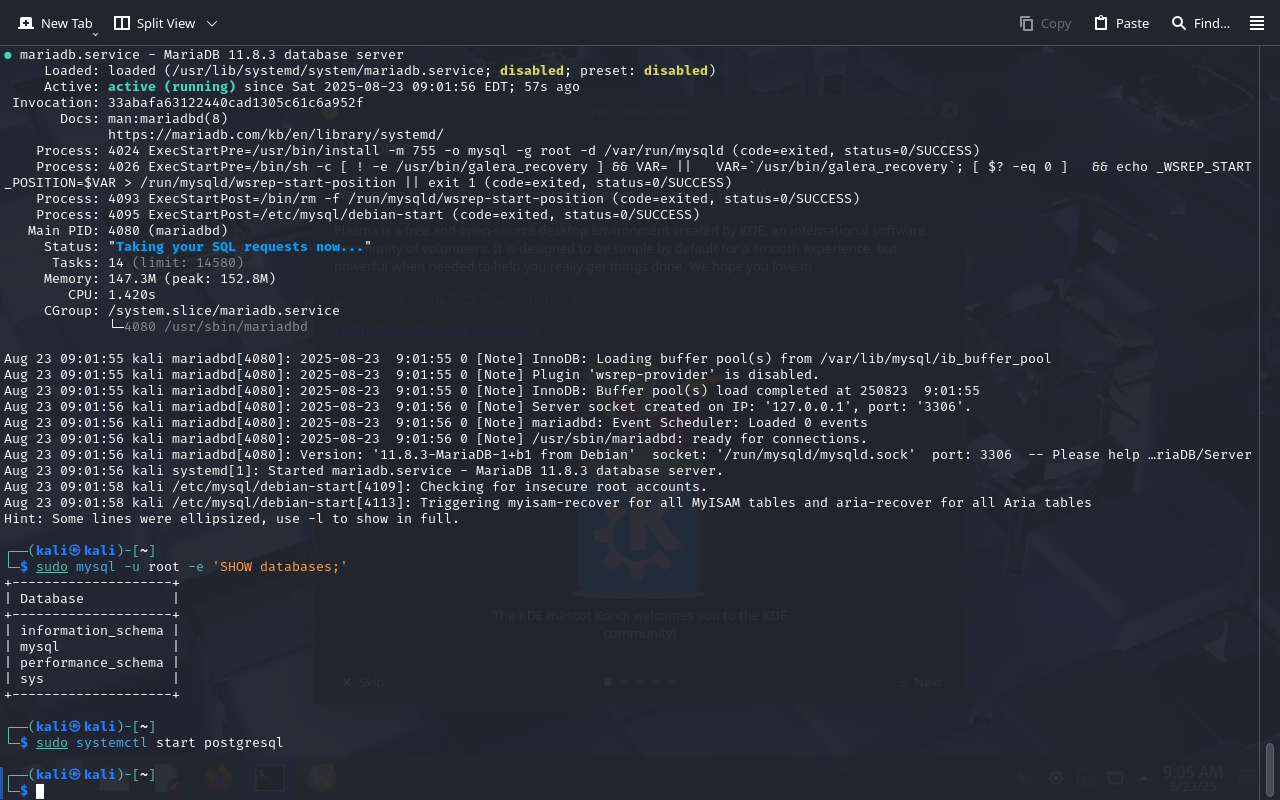Click the 'sudo systemctl start postgresql' command

(x=159, y=743)
